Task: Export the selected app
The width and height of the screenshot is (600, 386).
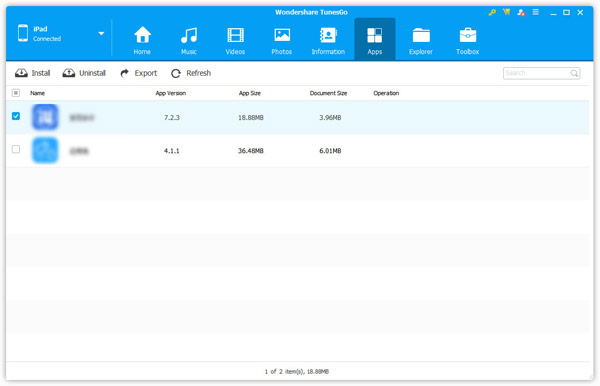Action: (x=139, y=73)
